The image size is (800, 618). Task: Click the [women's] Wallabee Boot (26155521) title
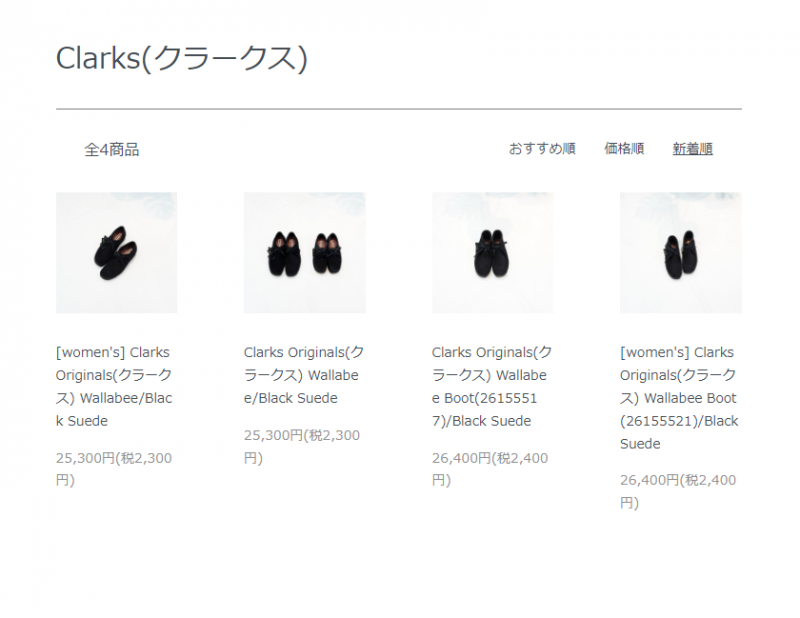point(679,398)
